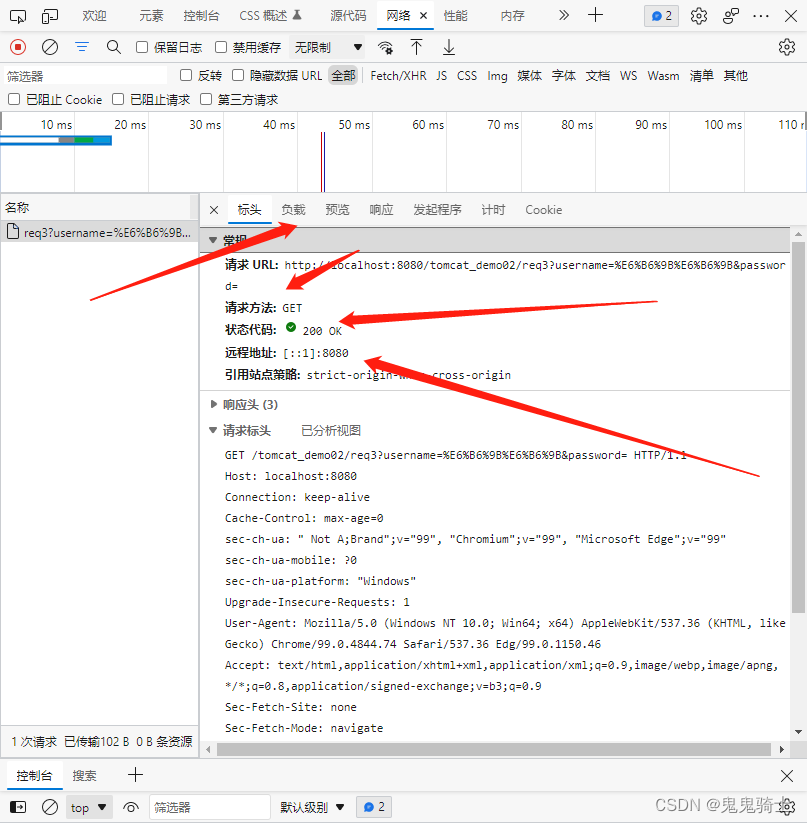The width and height of the screenshot is (807, 823).
Task: Open the 负载 detail tab
Action: pyautogui.click(x=293, y=210)
